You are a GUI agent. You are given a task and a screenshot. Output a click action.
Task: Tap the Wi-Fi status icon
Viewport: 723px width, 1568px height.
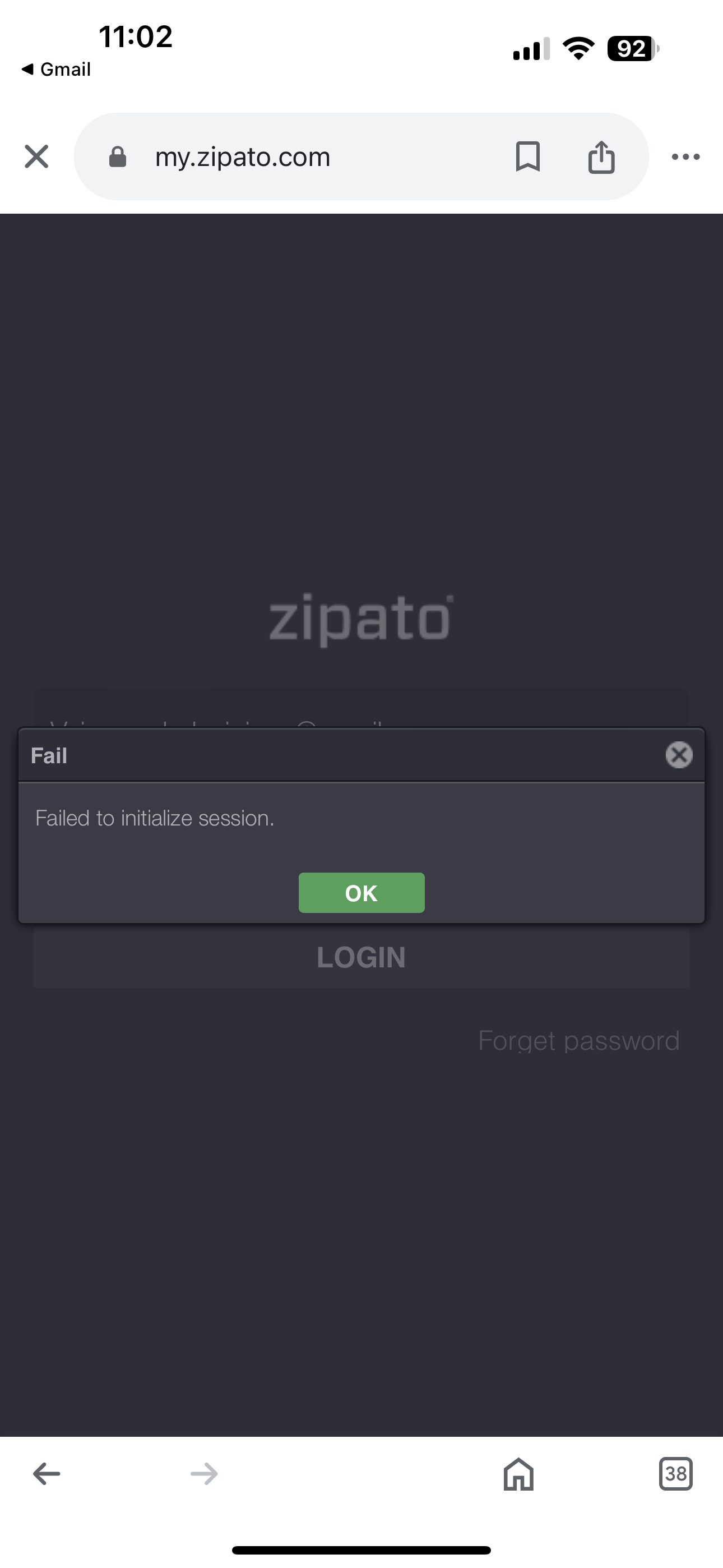pyautogui.click(x=578, y=49)
